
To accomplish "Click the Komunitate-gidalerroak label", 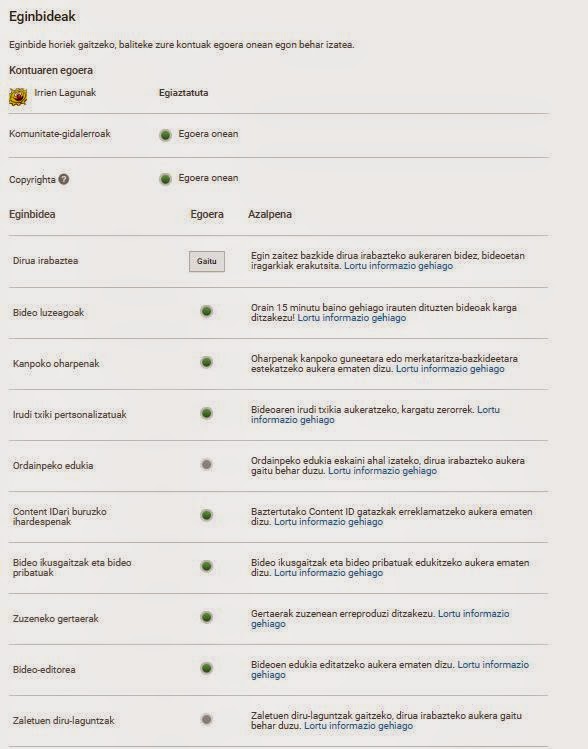I will [60, 134].
